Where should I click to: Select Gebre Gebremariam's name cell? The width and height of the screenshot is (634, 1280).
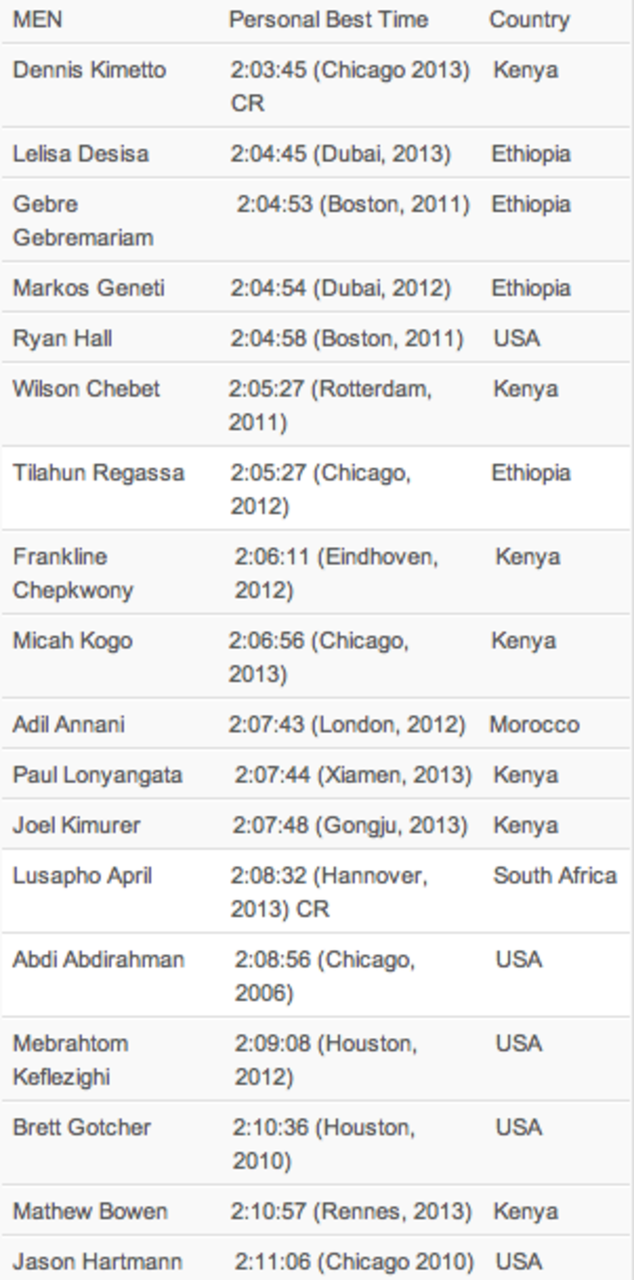83,221
